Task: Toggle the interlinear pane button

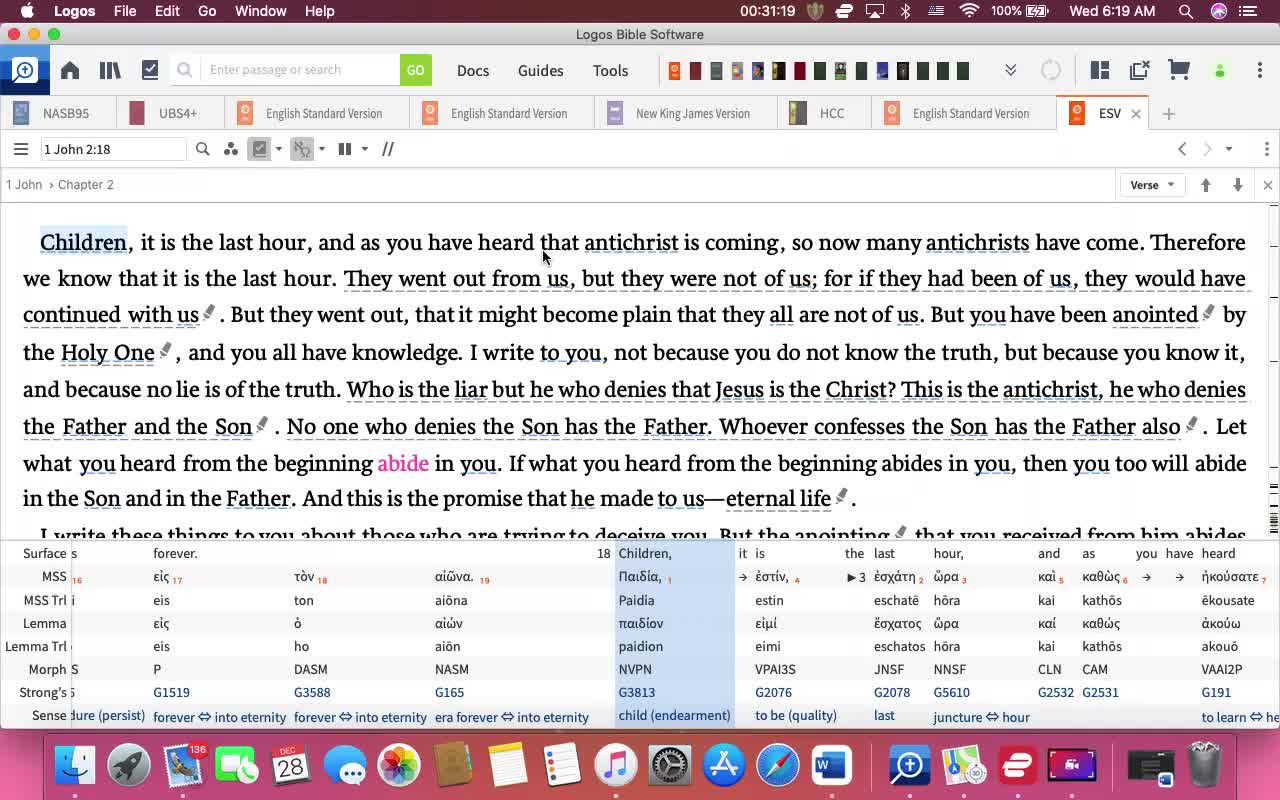Action: coord(260,149)
